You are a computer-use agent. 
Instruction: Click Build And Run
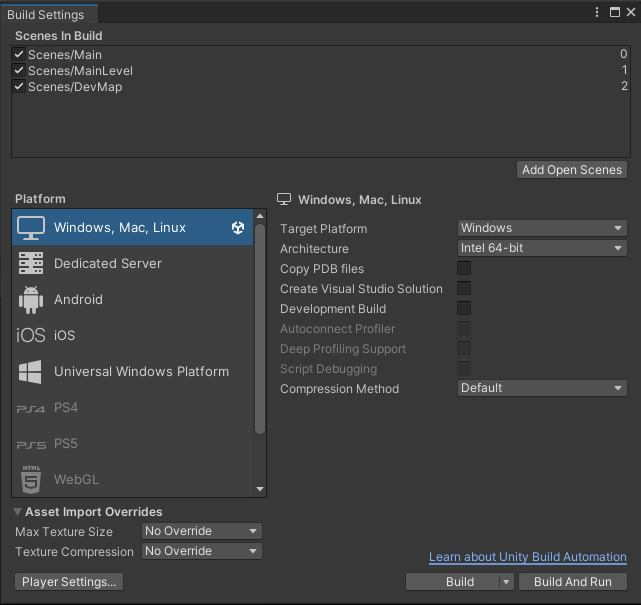573,582
